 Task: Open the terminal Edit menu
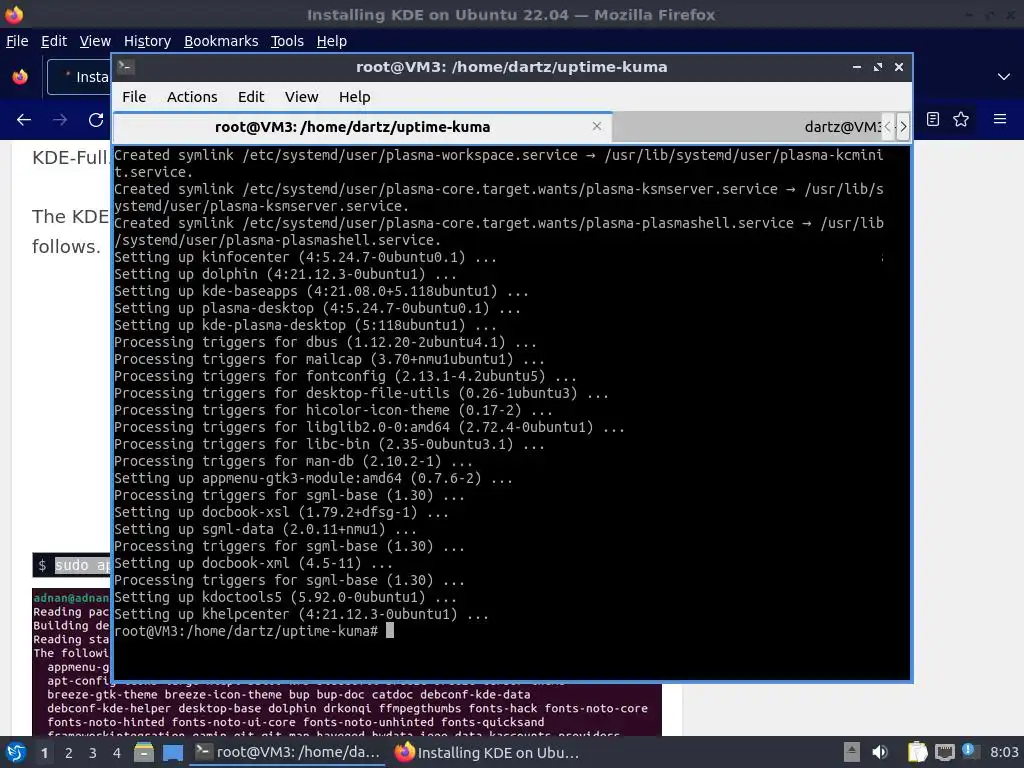coord(251,97)
